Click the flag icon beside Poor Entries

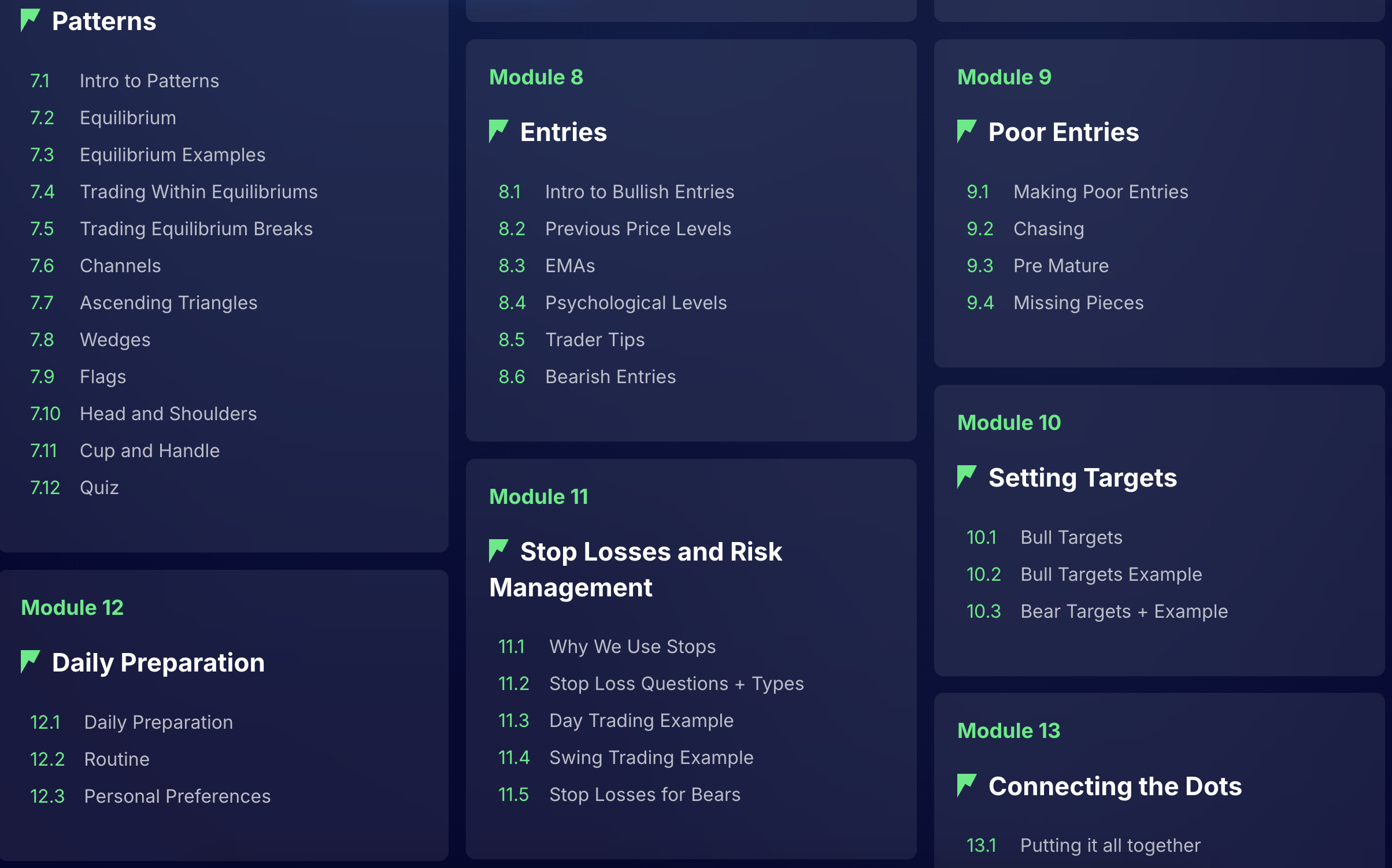[966, 131]
